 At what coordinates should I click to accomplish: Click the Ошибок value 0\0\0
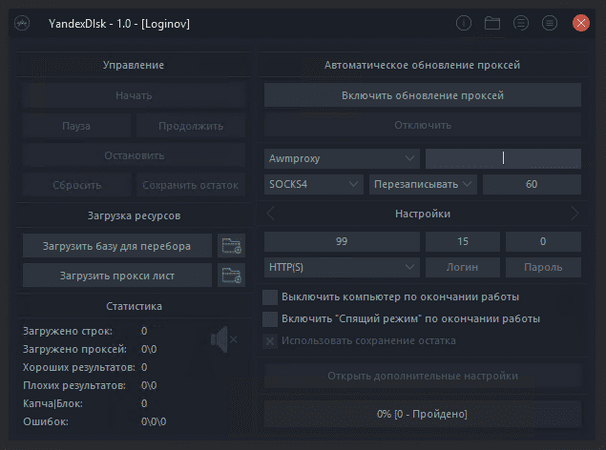[x=154, y=421]
